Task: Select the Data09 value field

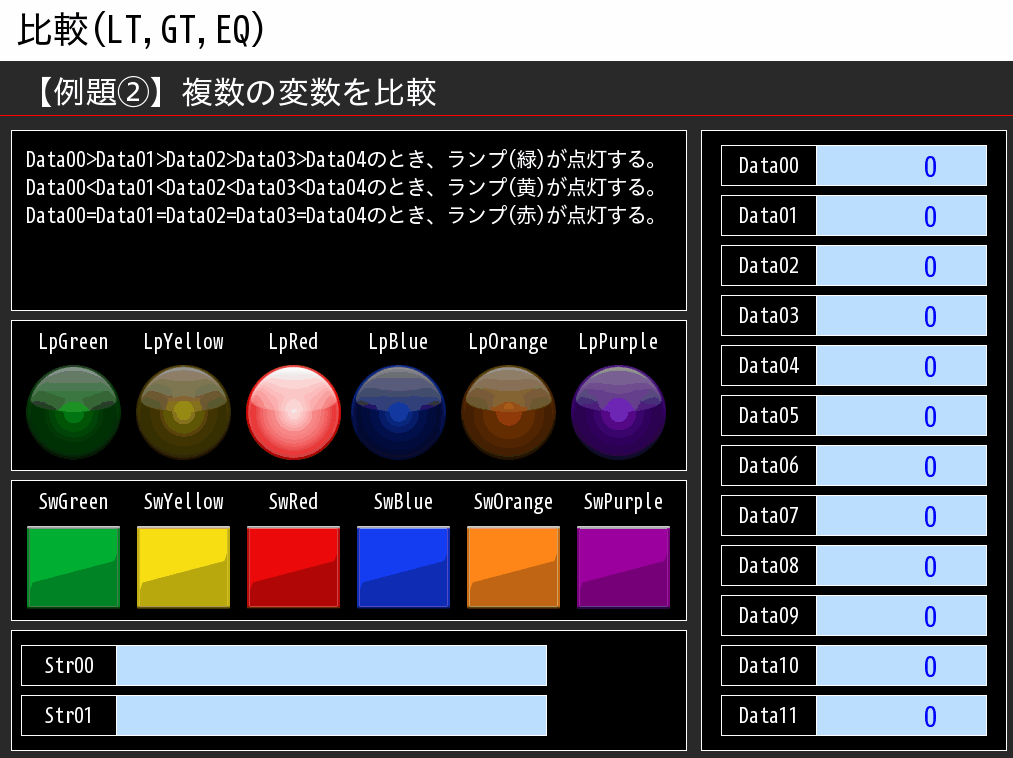Action: coord(901,616)
